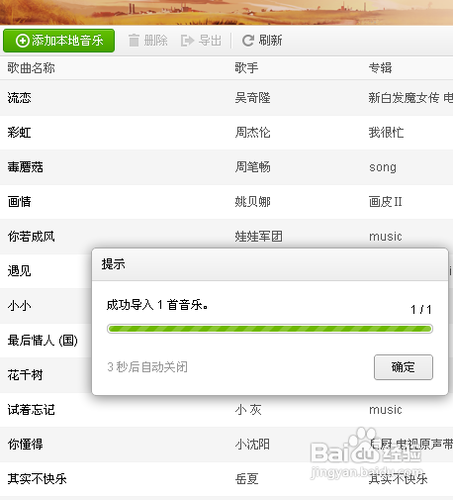Click artist 娃娃军团
Viewport: 453px width, 500px height.
pos(258,236)
